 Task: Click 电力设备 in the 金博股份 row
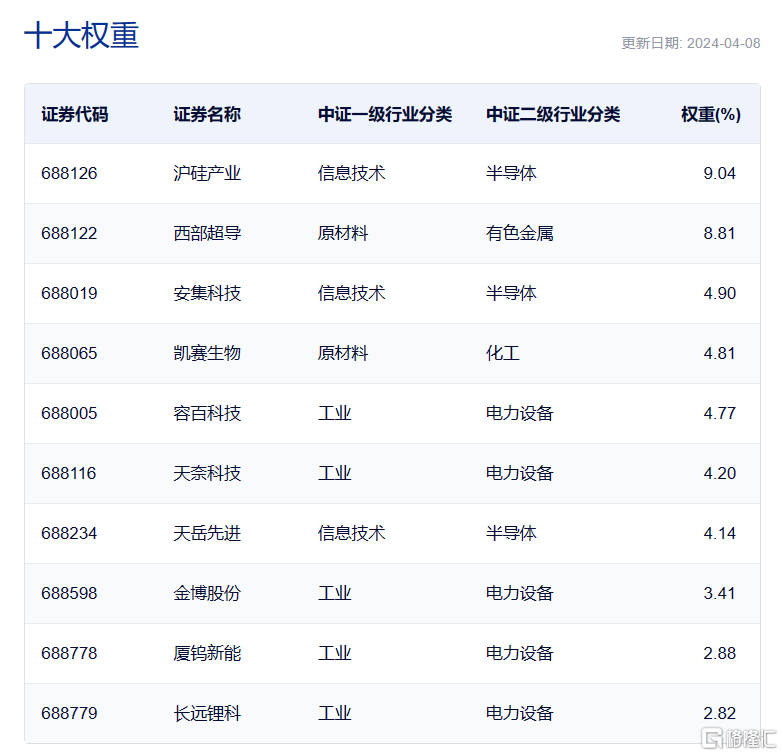(519, 593)
